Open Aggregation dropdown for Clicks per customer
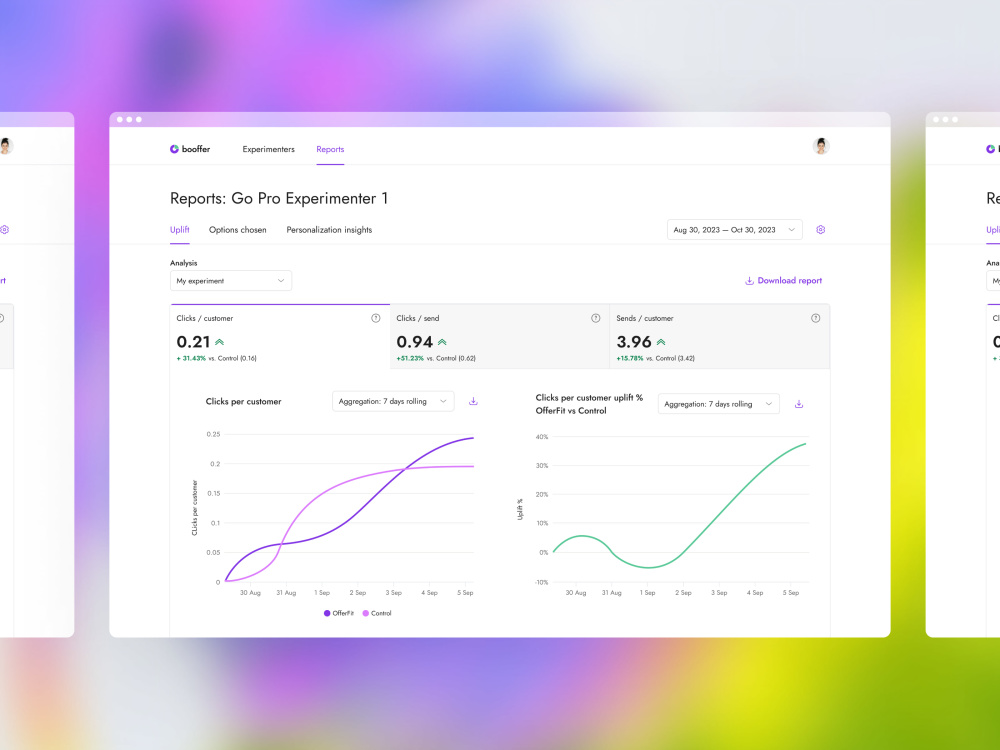1000x750 pixels. tap(393, 401)
